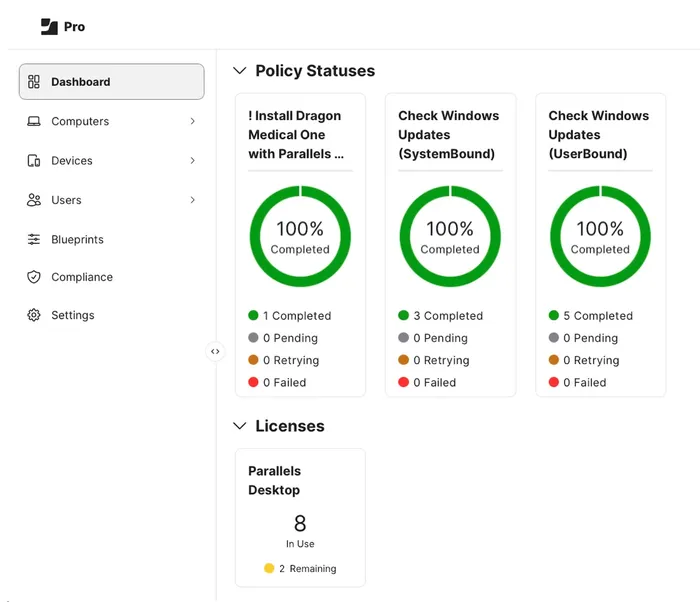Click the SystemBound 100% completed ring
This screenshot has height=602, width=700.
(450, 236)
